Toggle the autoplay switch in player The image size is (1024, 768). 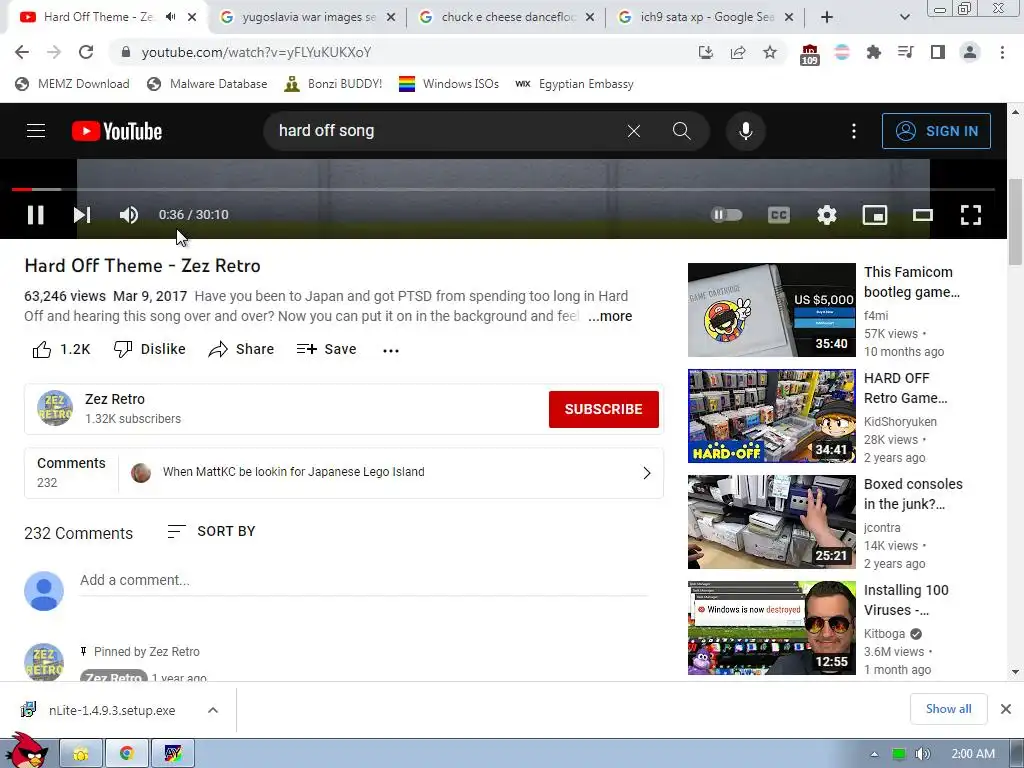[x=726, y=215]
